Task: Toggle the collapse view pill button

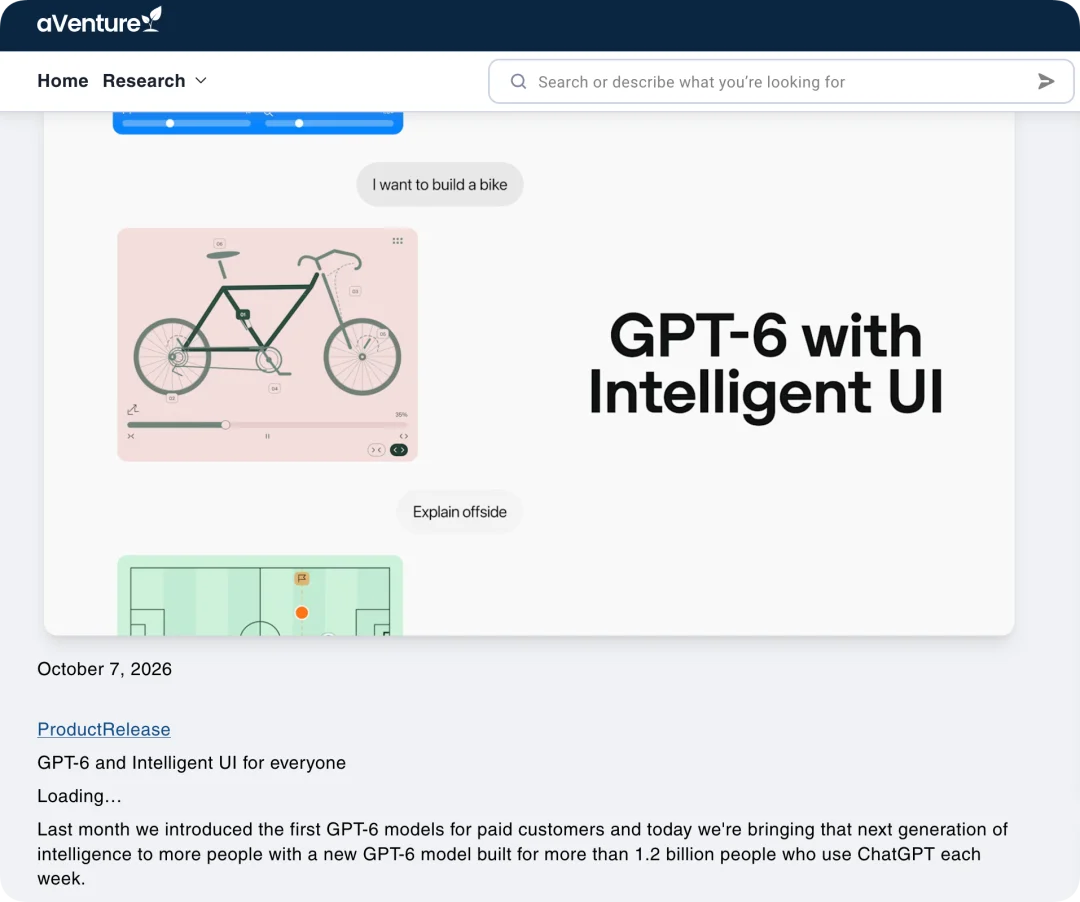Action: (376, 450)
